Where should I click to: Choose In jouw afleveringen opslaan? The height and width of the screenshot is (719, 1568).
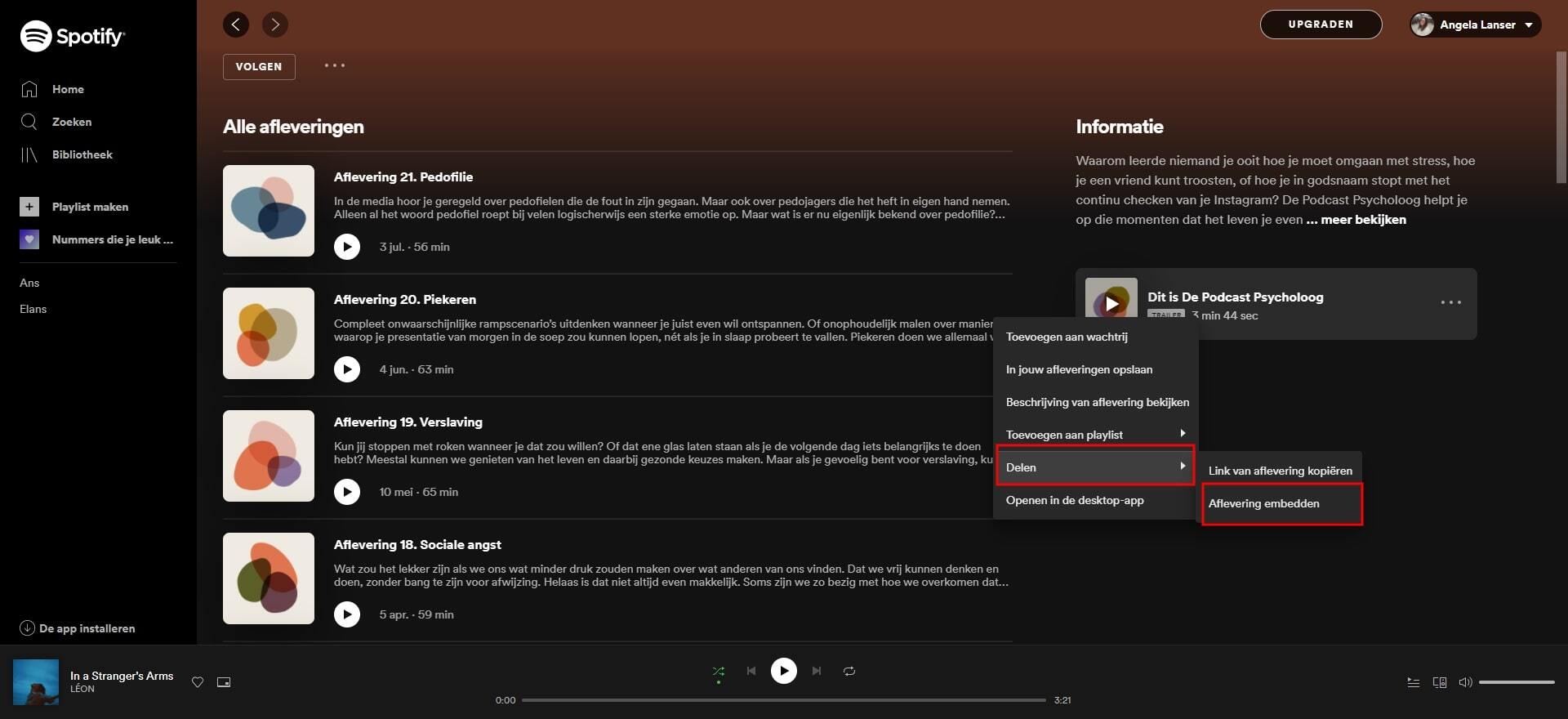tap(1095, 369)
